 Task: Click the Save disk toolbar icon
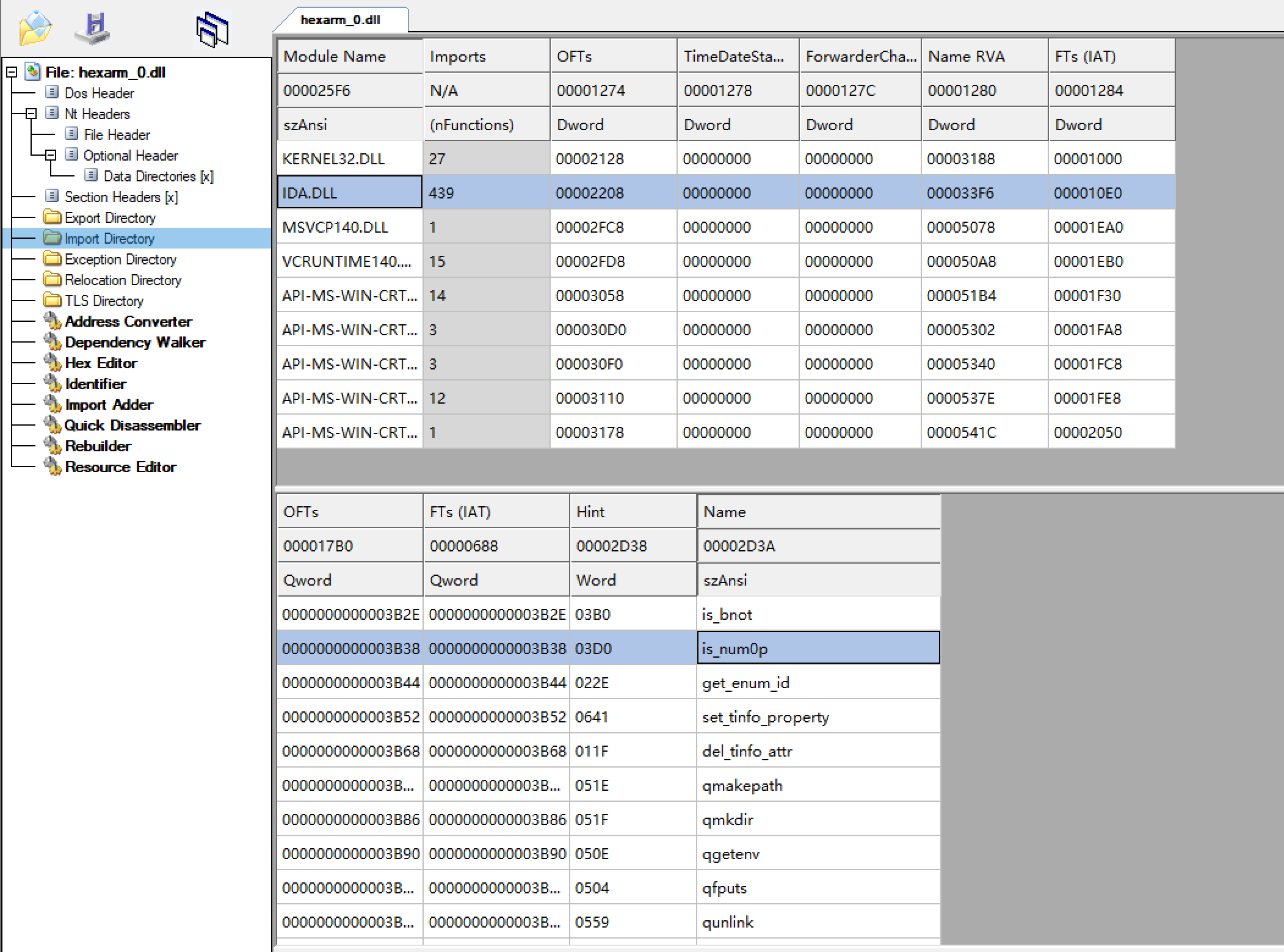coord(93,29)
